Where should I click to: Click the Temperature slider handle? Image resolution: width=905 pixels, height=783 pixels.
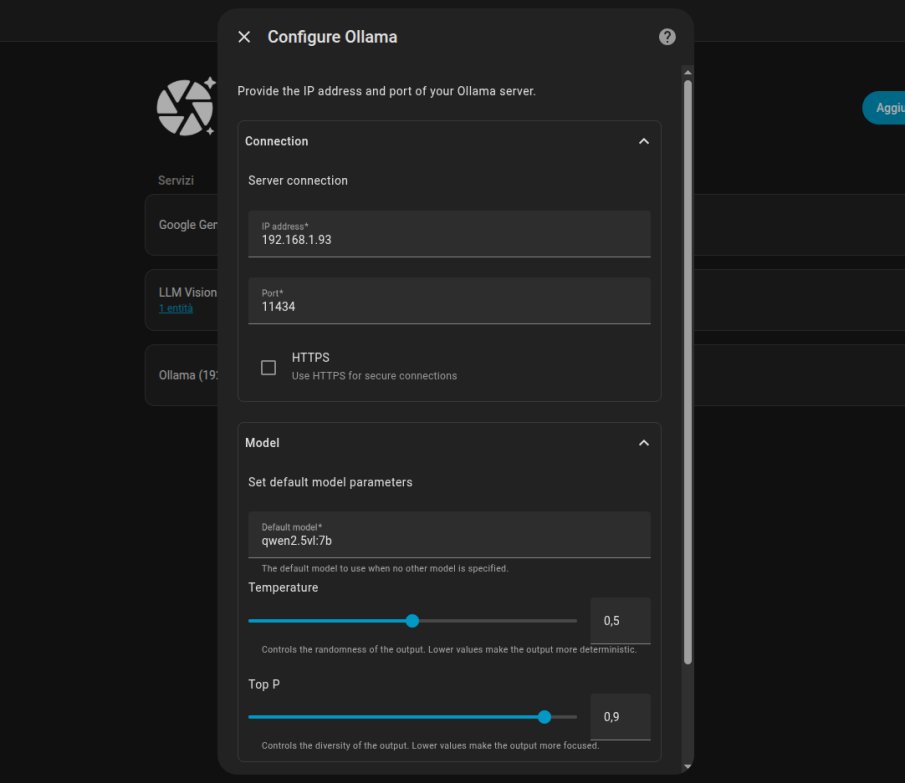tap(412, 621)
